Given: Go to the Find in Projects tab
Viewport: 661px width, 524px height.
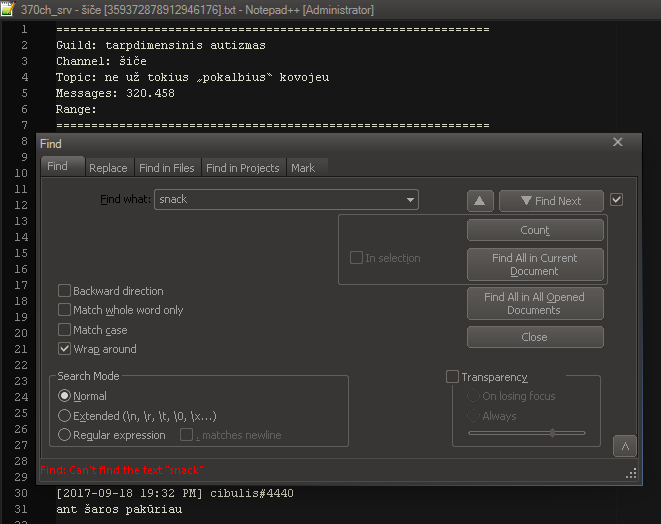Looking at the screenshot, I should 243,168.
